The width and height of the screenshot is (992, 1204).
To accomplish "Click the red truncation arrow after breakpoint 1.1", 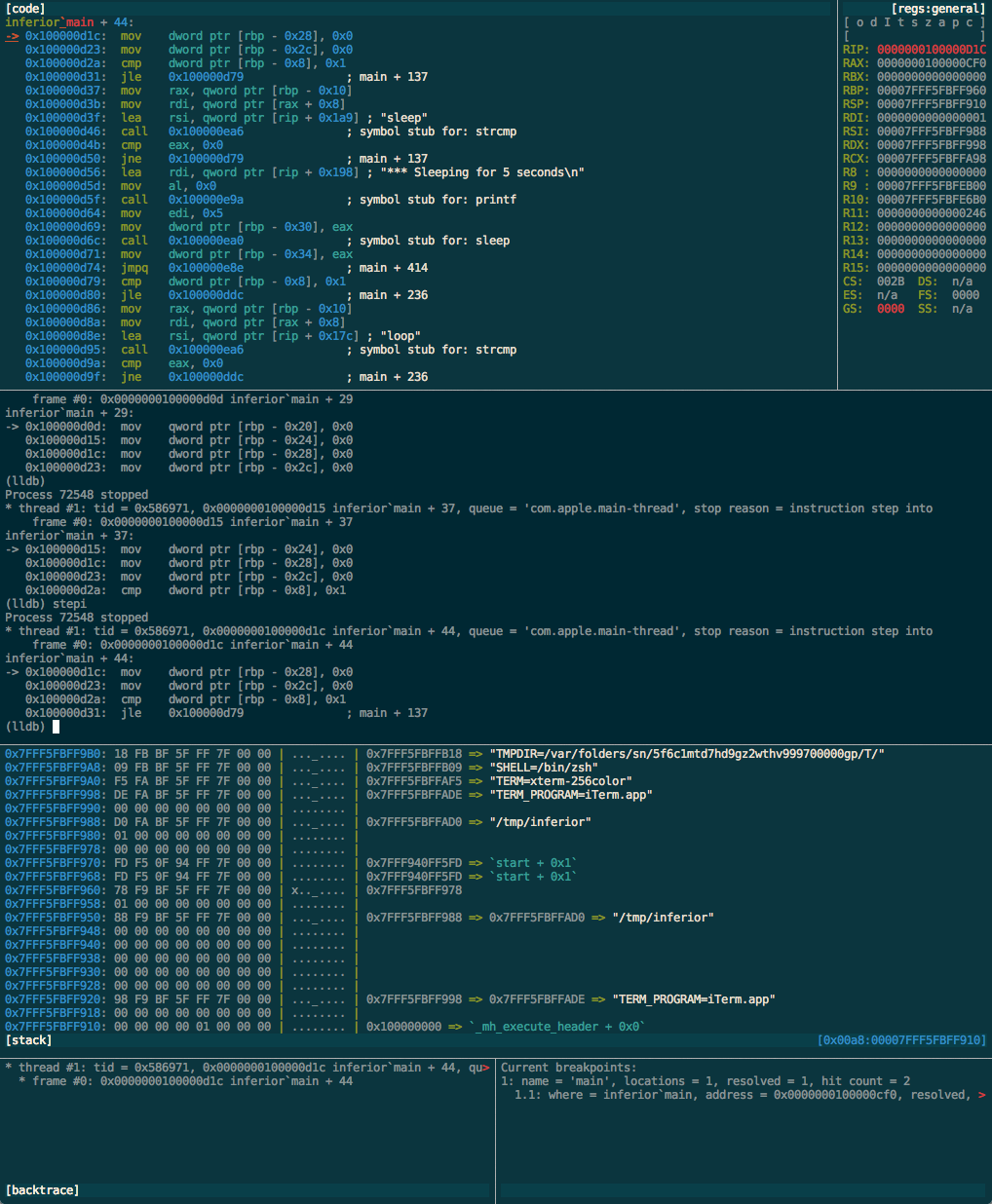I will [x=981, y=1095].
